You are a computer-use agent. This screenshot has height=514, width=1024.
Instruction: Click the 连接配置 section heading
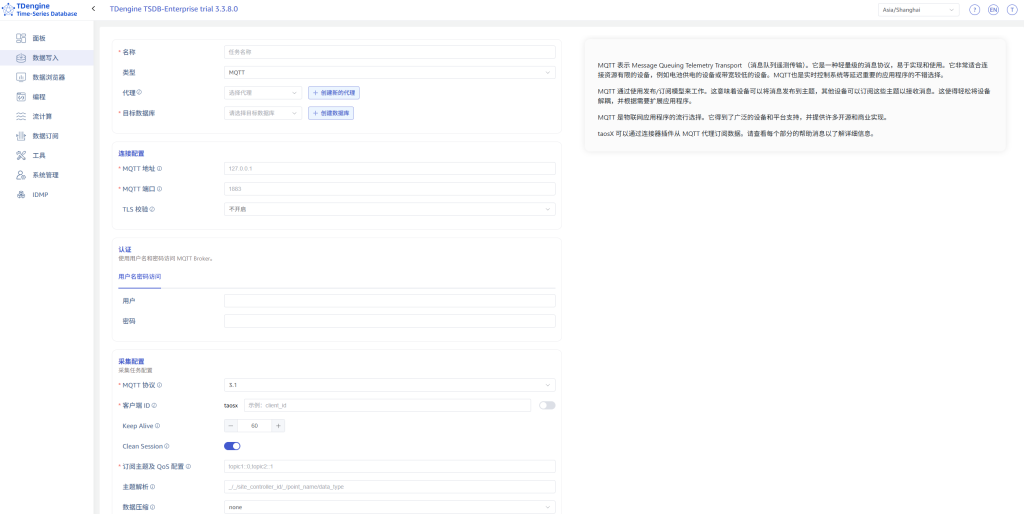tap(131, 154)
